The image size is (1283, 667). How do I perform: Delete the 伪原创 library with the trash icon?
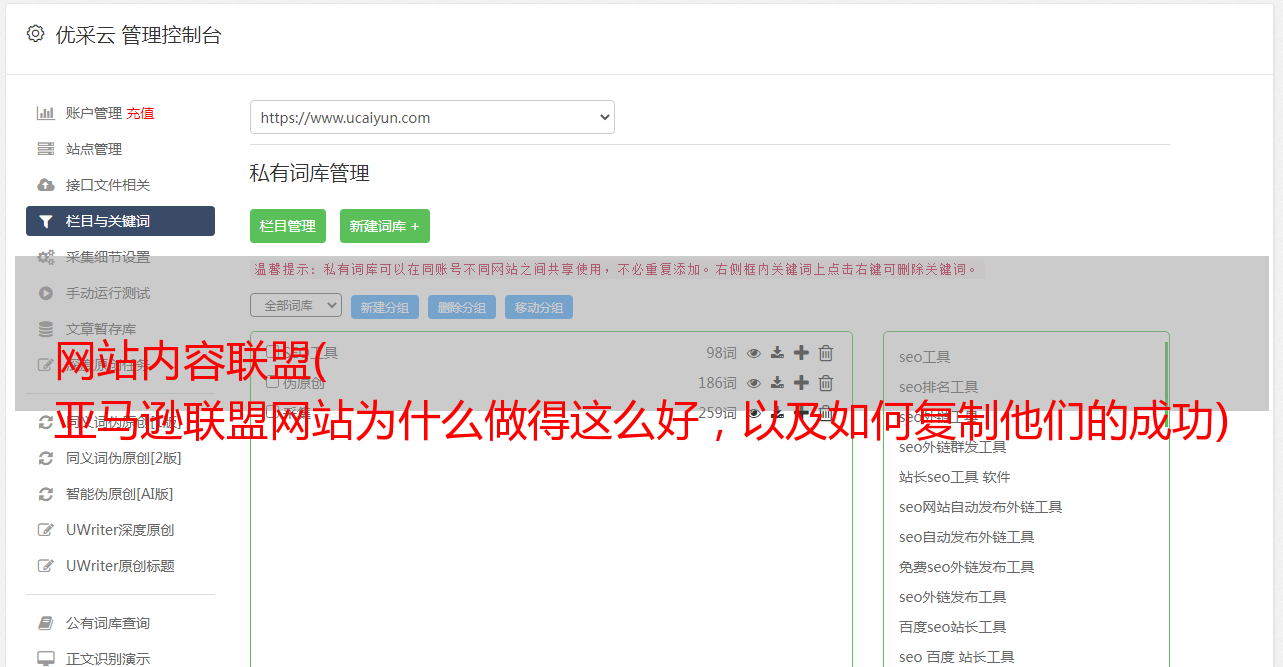(826, 383)
